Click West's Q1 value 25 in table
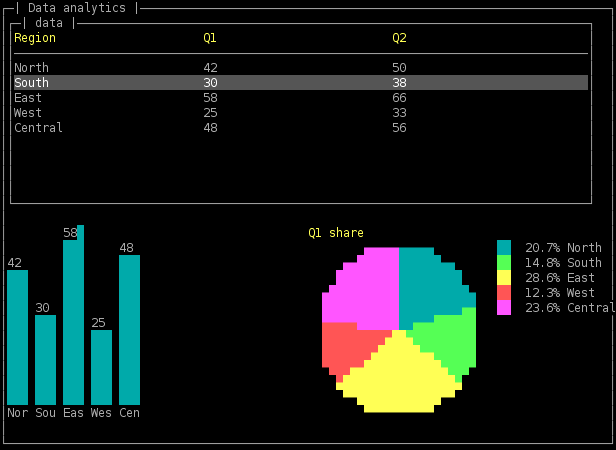 tap(210, 113)
